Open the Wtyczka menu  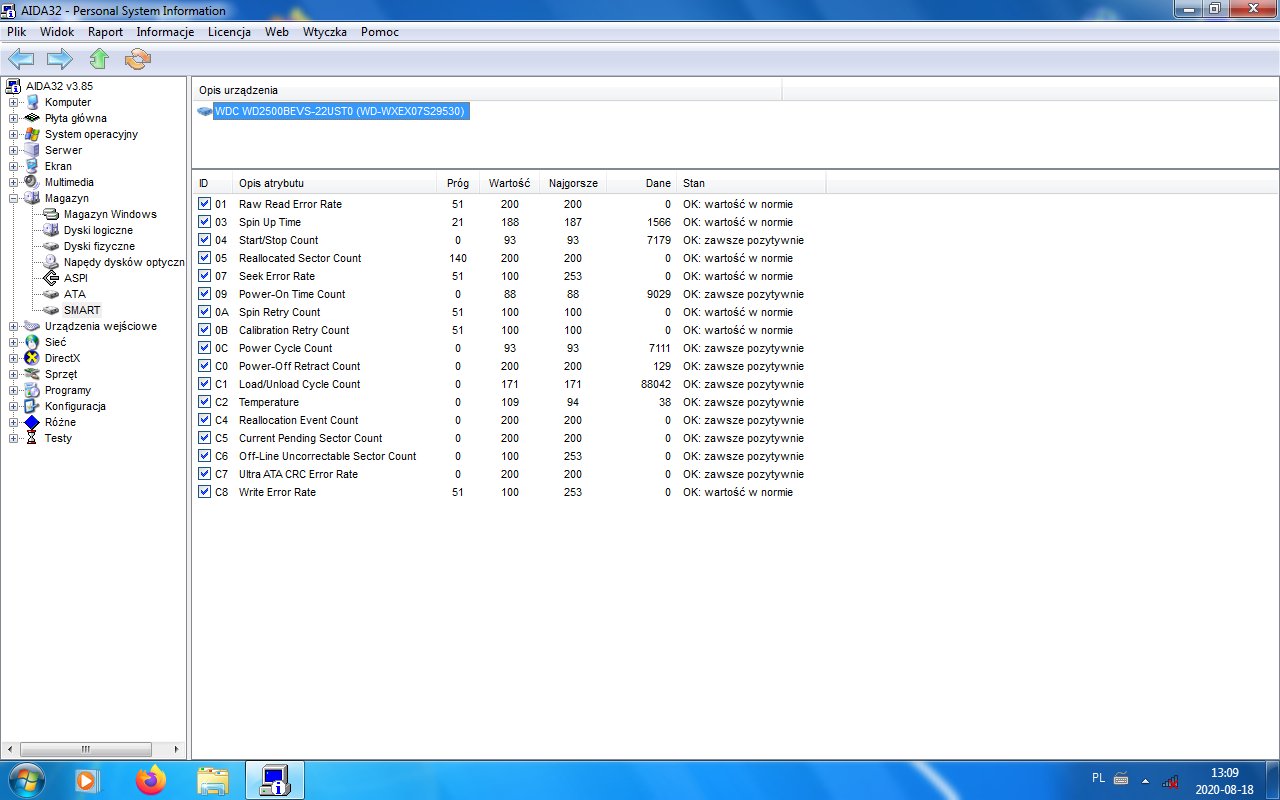(x=325, y=32)
